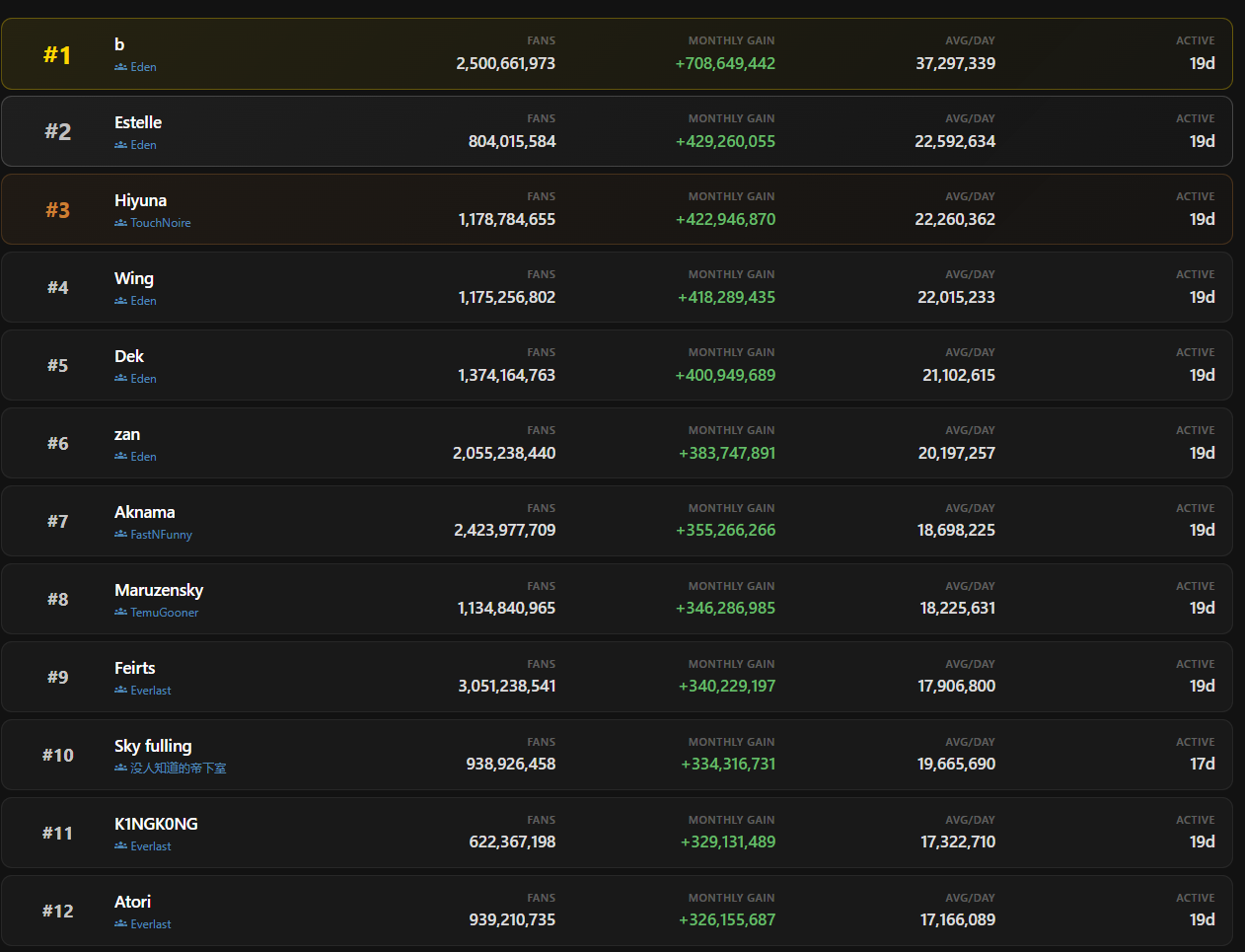
Task: Select the player name Feirts
Action: point(134,668)
